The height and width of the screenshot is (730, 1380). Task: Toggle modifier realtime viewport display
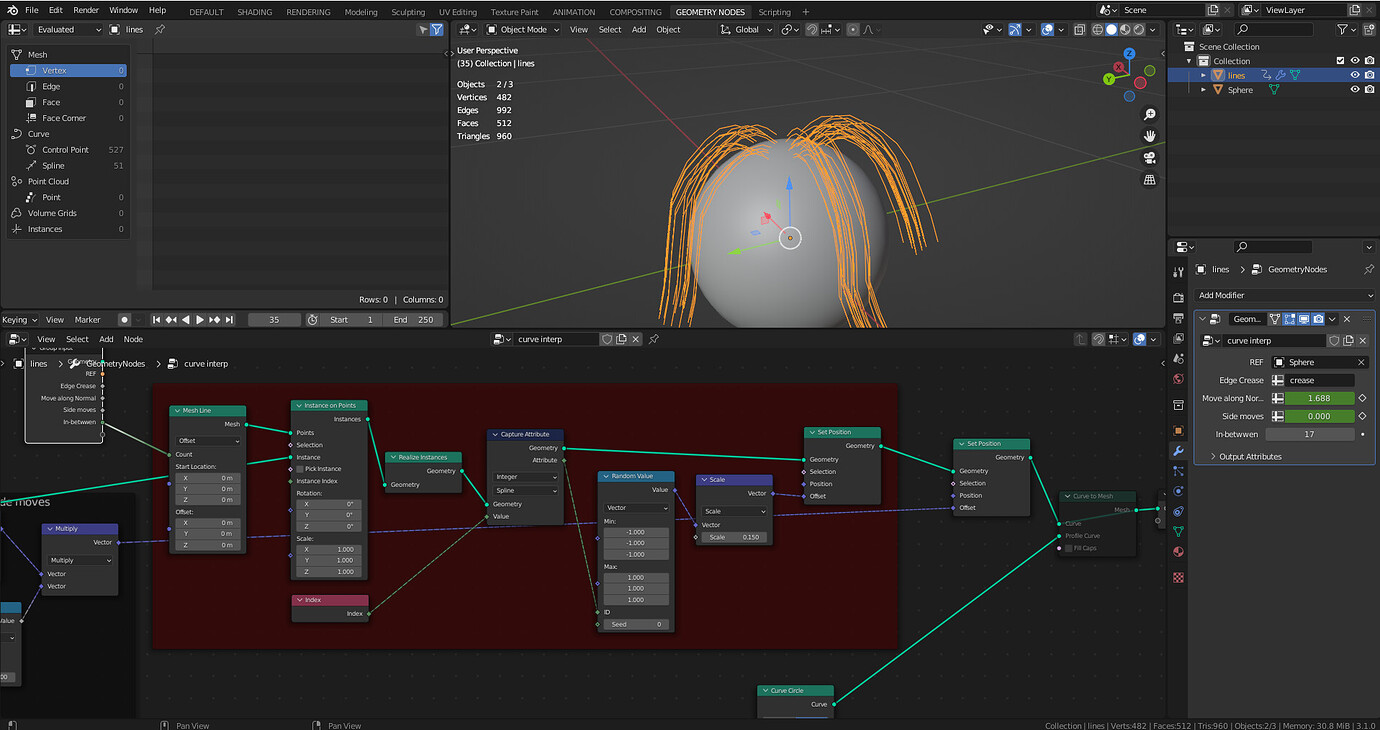coord(1304,319)
